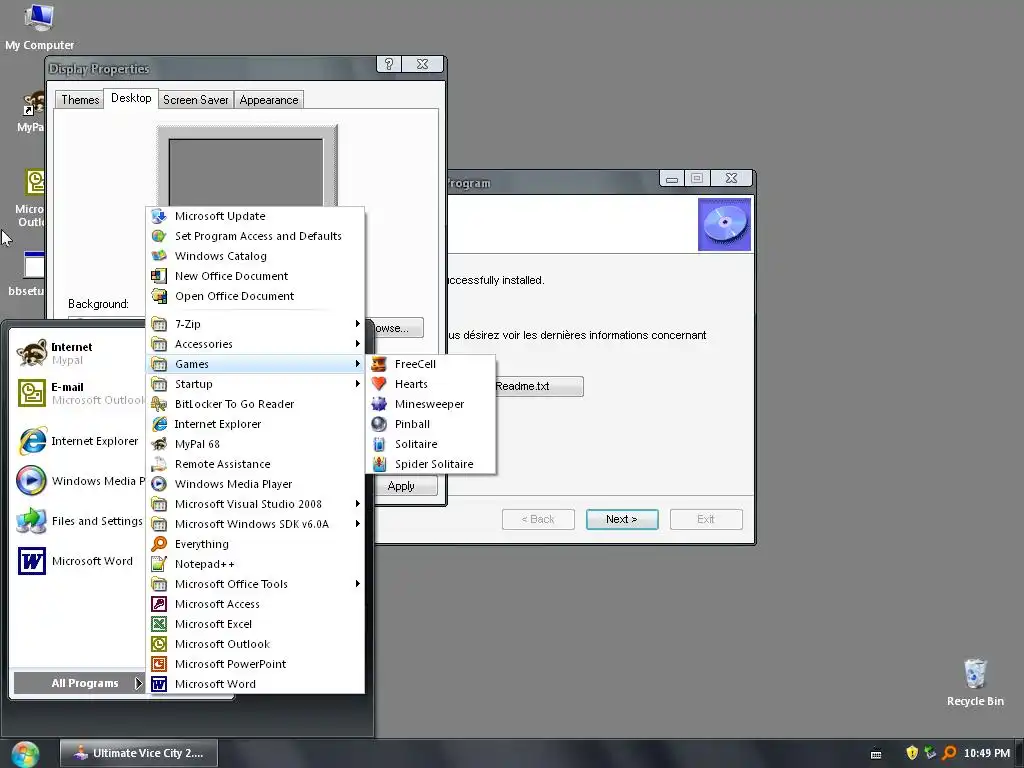1024x768 pixels.
Task: Expand the Games folder entry
Action: pyautogui.click(x=255, y=364)
